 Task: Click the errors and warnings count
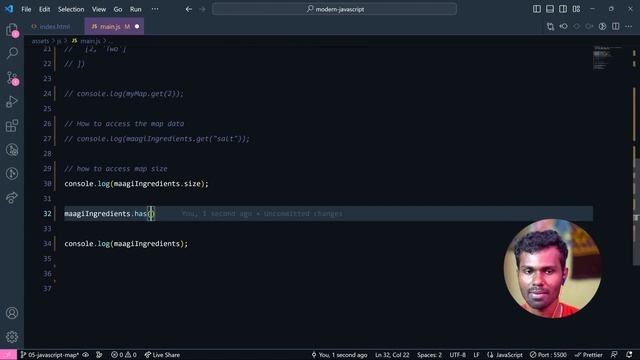[x=124, y=355]
